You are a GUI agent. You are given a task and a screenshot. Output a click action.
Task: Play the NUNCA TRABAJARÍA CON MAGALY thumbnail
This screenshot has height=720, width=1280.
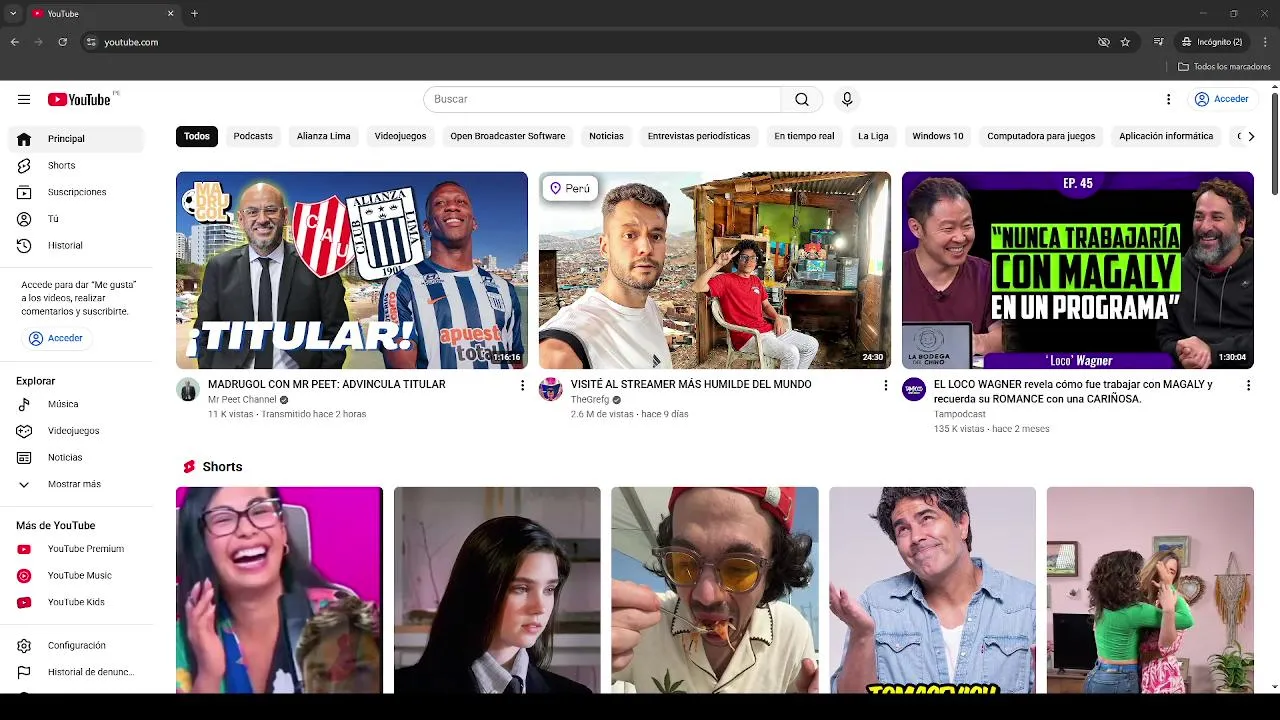[1078, 270]
